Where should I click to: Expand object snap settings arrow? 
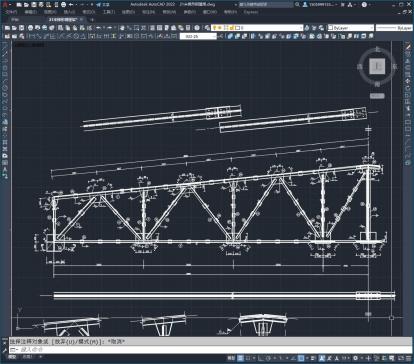(307, 358)
